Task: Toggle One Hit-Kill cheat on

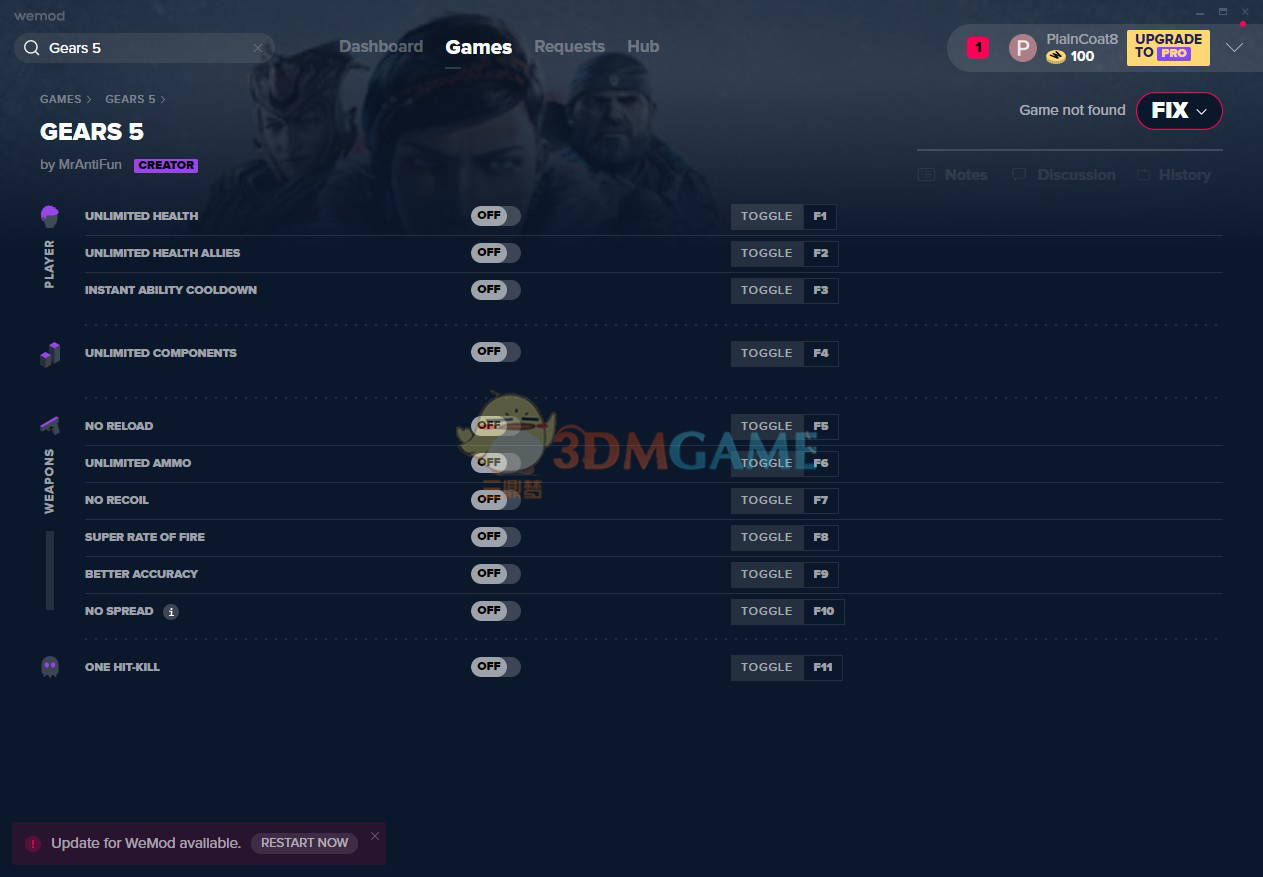Action: (495, 667)
